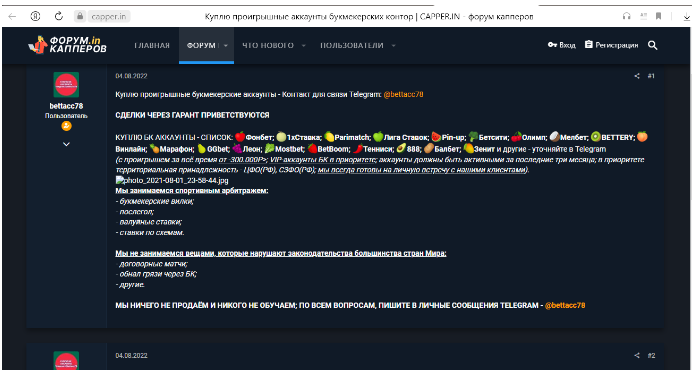The height and width of the screenshot is (370, 694).
Task: Open the ЧТО НОВОГО navigation tab
Action: click(268, 46)
